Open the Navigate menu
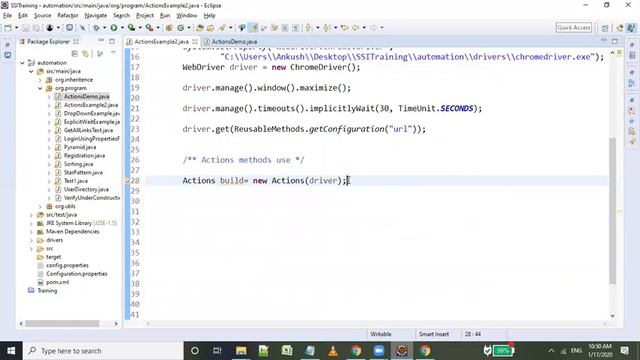Screen dimensions: 640x360 click(96, 16)
